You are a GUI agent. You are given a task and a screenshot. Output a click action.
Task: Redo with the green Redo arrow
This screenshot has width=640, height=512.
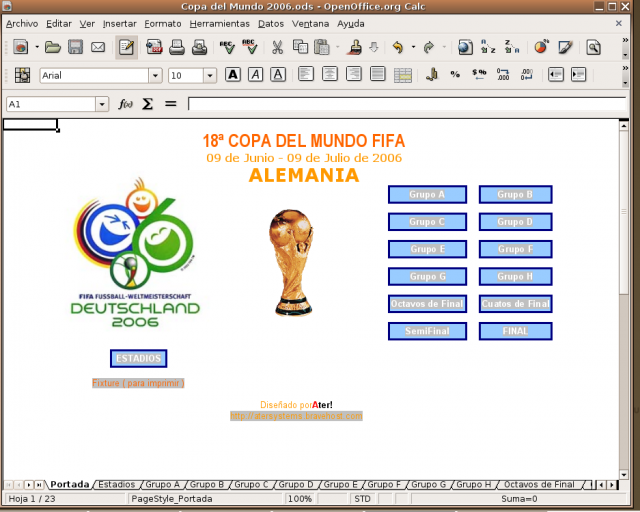click(x=428, y=47)
